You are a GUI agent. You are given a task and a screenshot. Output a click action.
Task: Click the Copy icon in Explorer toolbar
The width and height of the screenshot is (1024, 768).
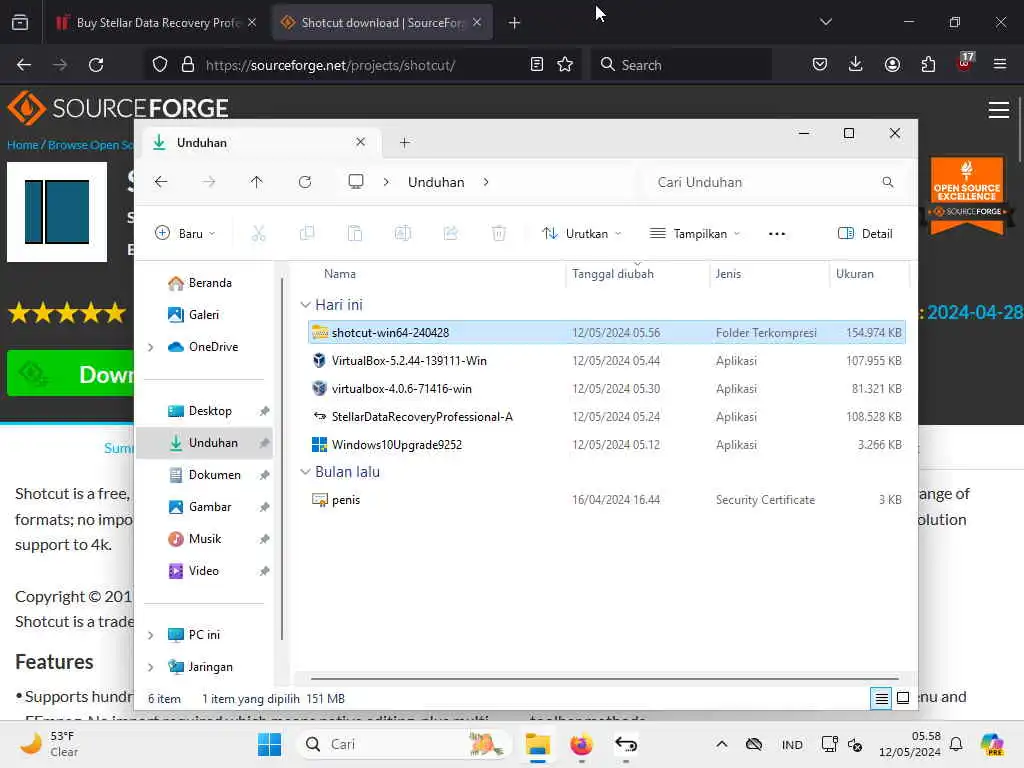pyautogui.click(x=307, y=233)
